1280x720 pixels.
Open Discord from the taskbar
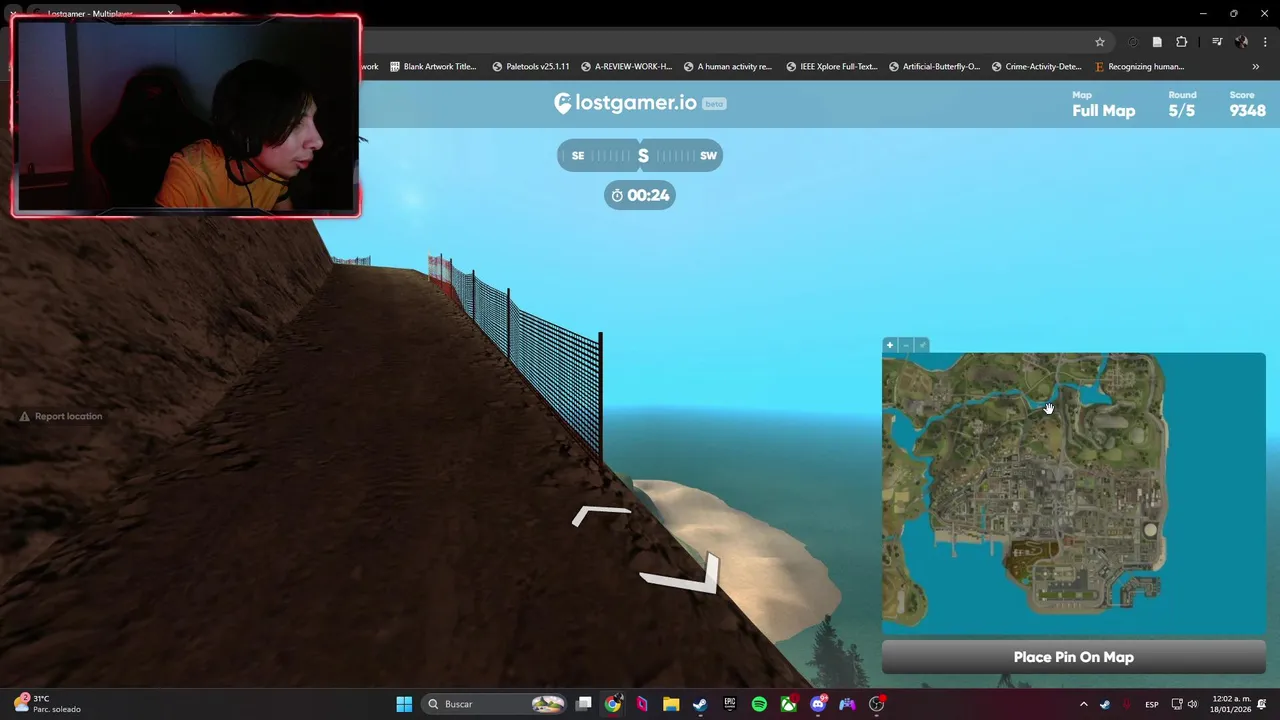coord(818,704)
